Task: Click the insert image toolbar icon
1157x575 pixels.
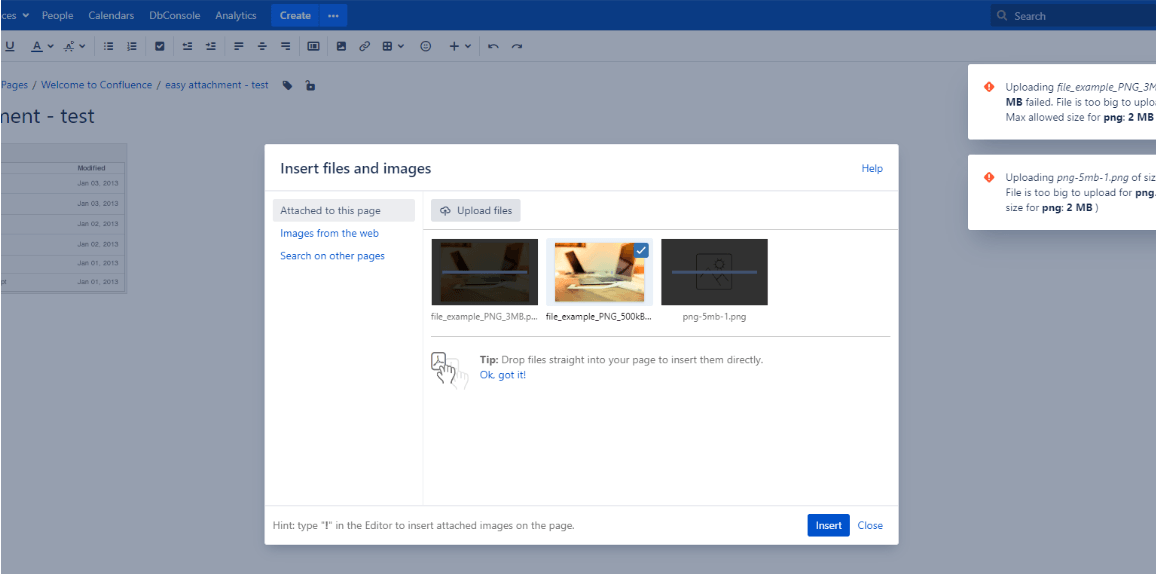Action: (341, 46)
